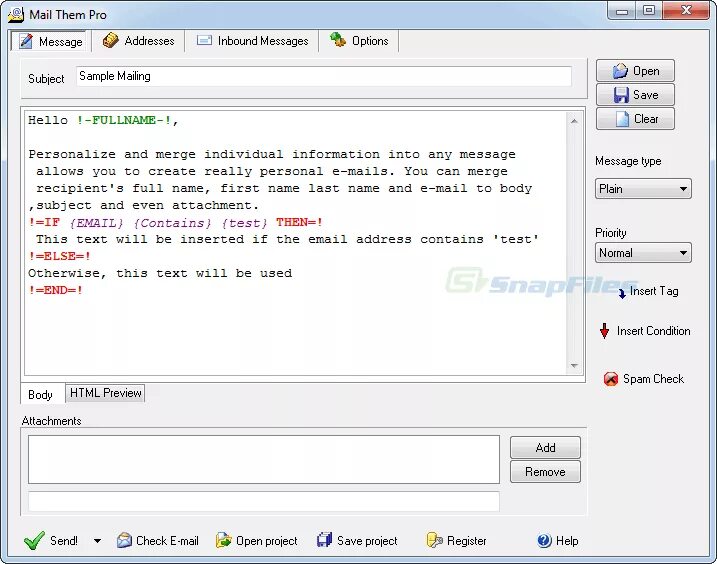Click the Help label
Image resolution: width=717 pixels, height=564 pixels.
click(567, 541)
